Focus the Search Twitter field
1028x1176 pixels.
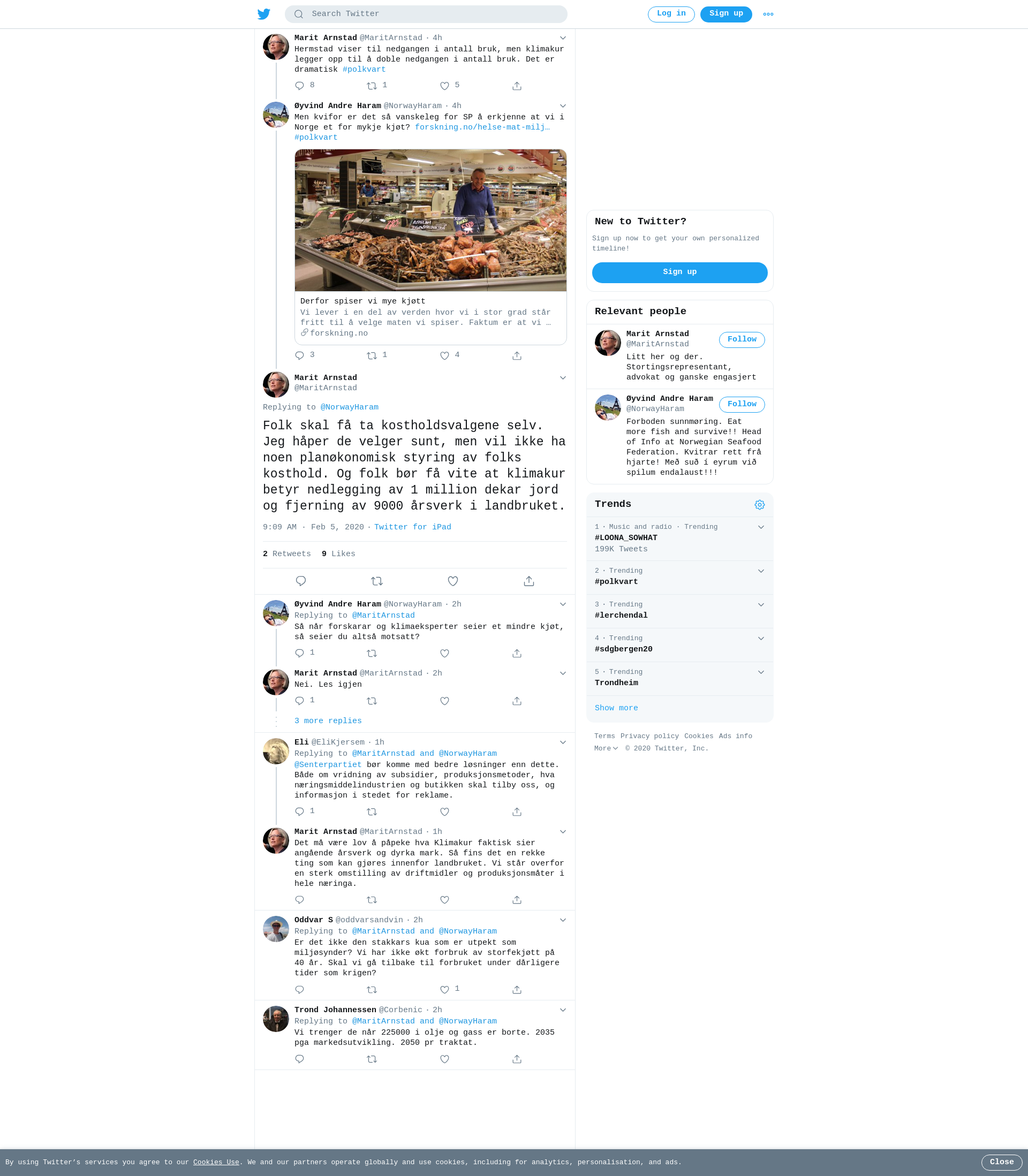point(426,14)
